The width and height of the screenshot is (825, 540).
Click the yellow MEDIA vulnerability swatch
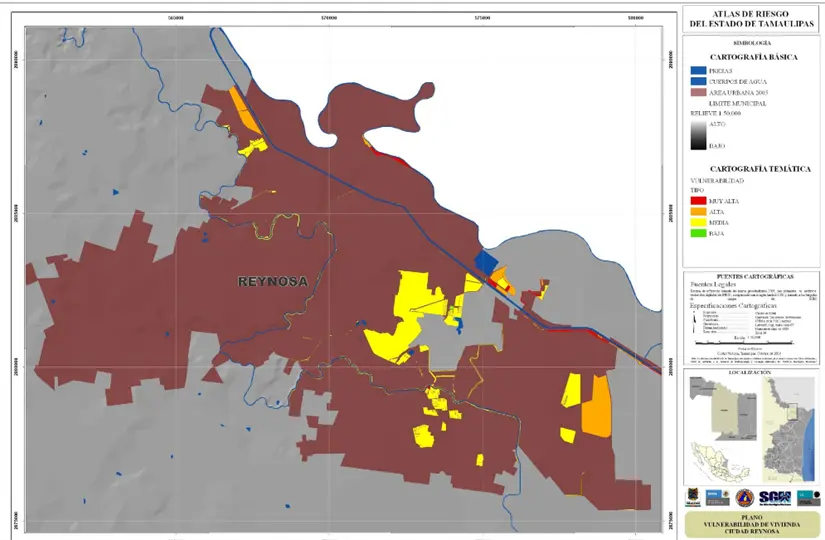point(697,223)
